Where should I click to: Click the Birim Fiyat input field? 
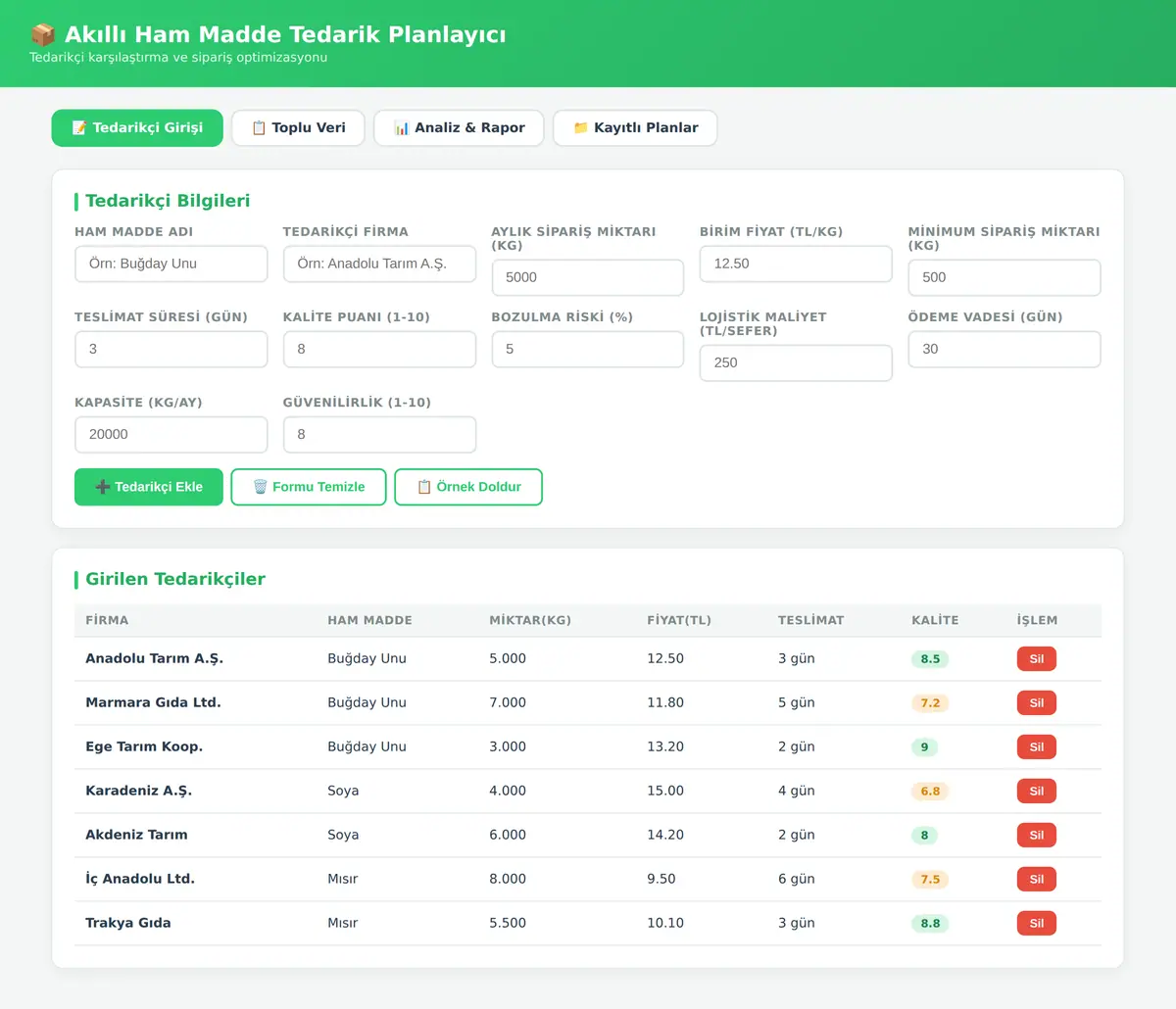[x=796, y=264]
